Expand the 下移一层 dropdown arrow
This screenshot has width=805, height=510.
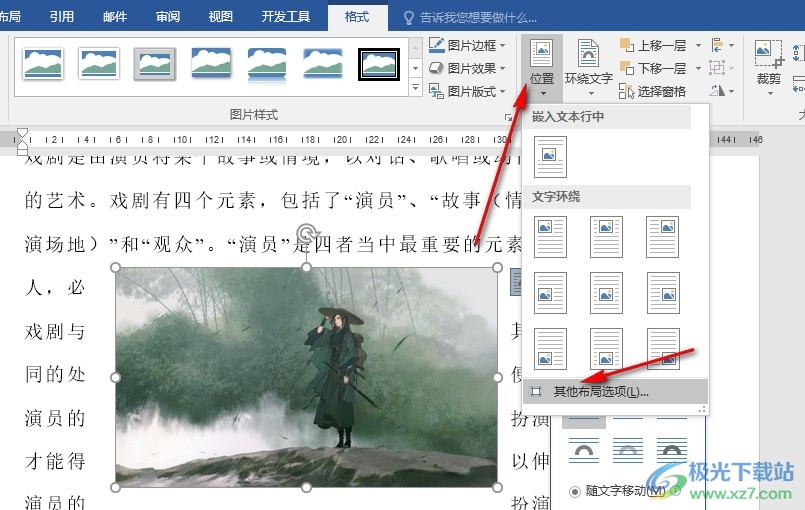698,68
